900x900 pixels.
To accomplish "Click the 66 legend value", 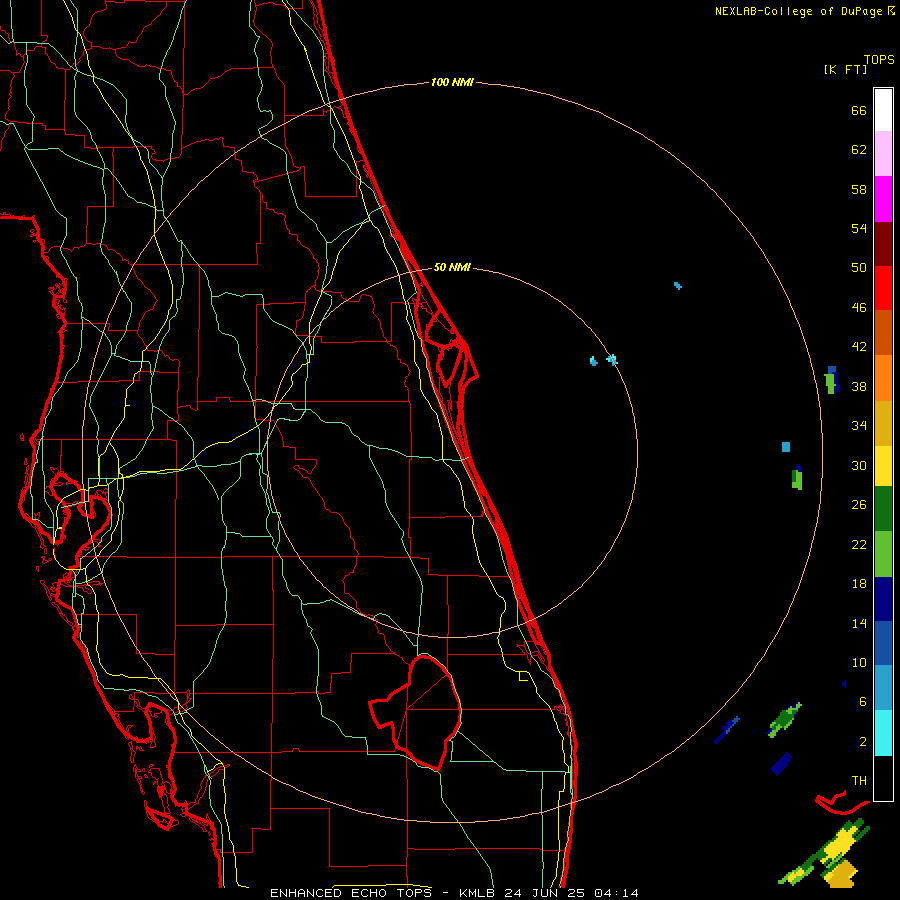I will (859, 110).
